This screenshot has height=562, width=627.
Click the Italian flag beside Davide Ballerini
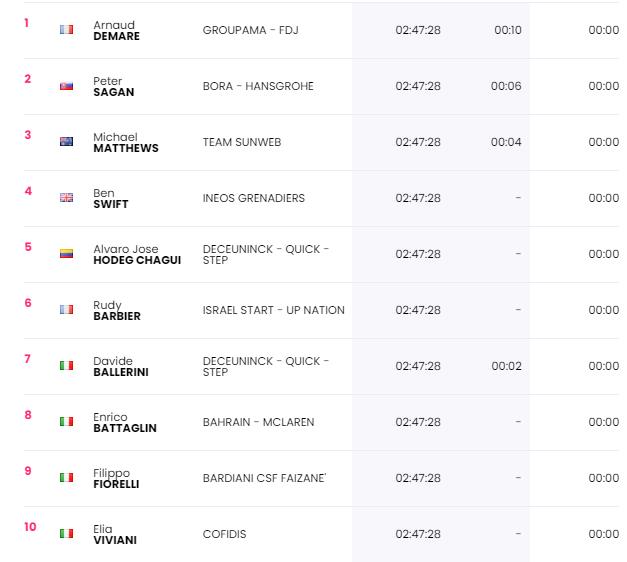(x=66, y=366)
